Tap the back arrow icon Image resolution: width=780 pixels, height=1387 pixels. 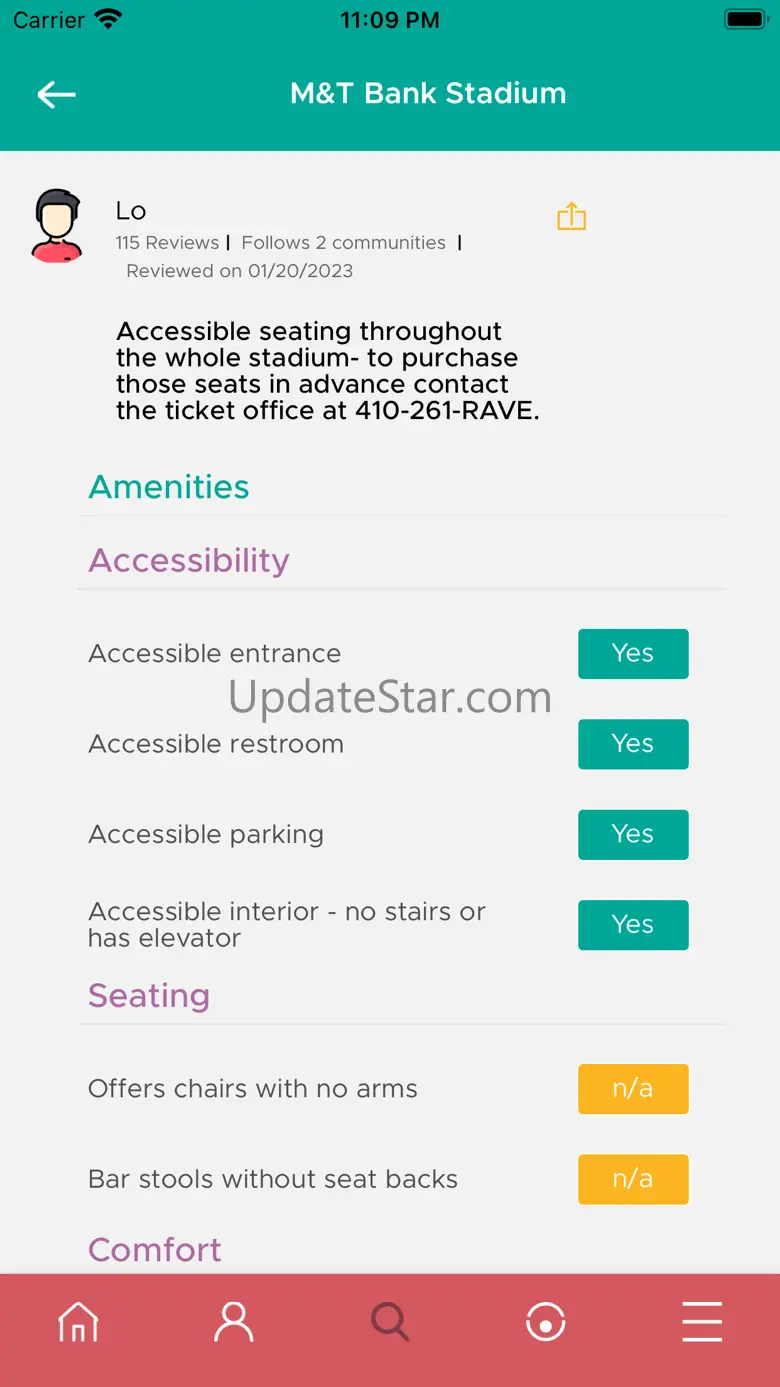point(57,94)
